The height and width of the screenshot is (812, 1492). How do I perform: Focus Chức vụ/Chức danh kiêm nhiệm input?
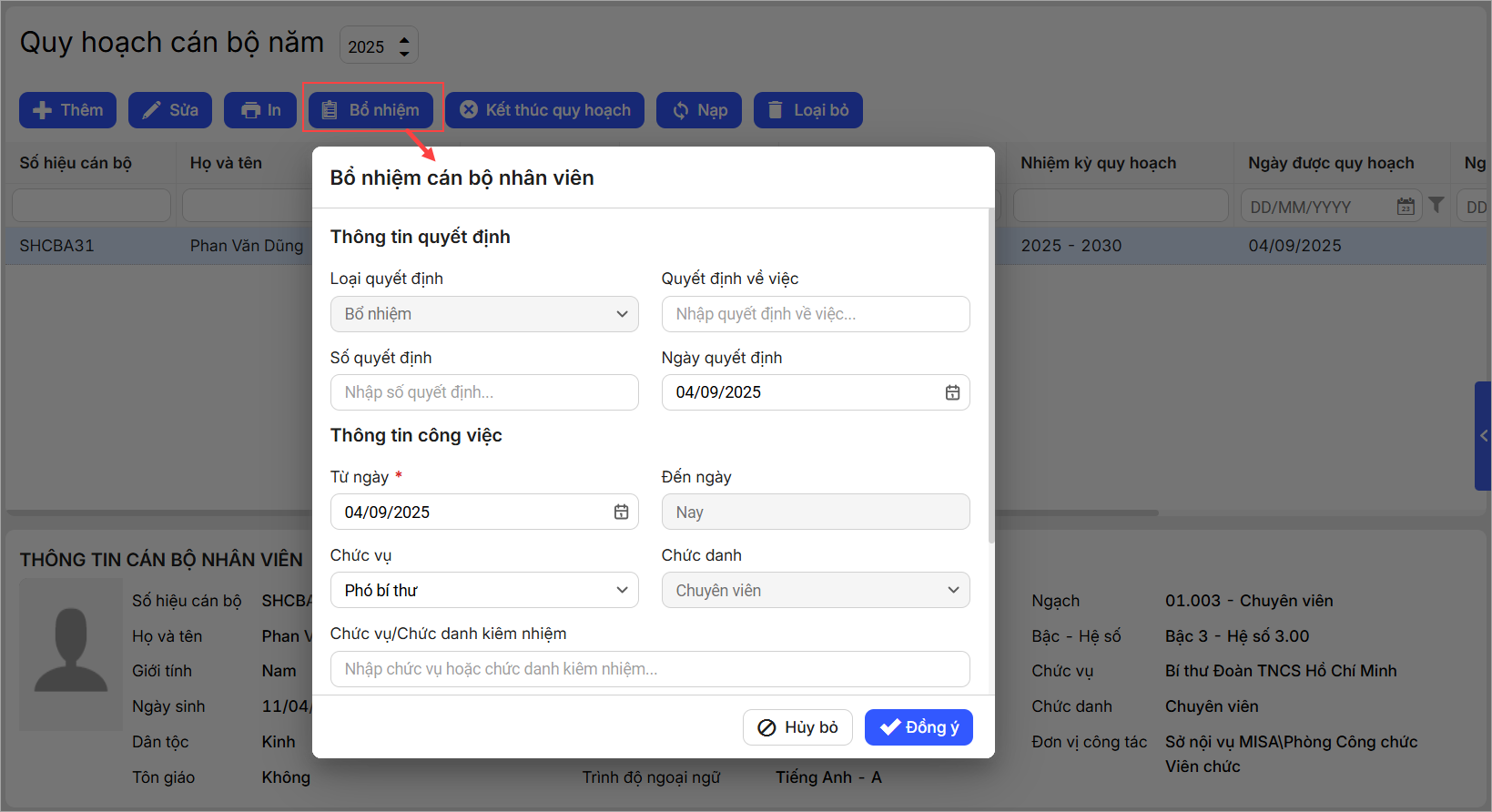650,669
